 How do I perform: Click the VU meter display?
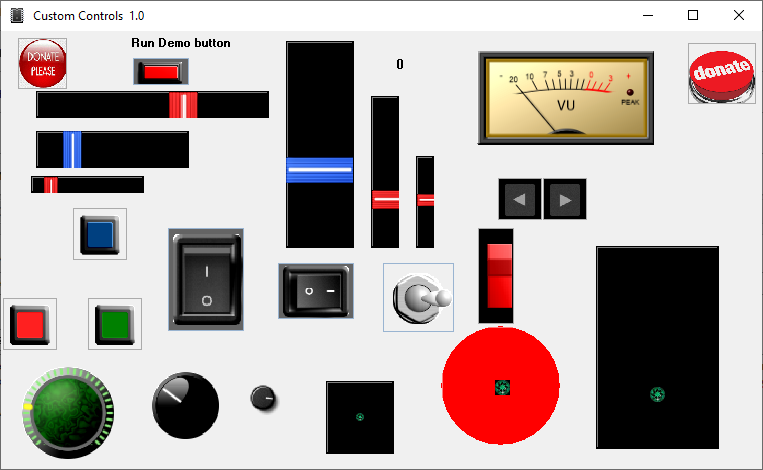[565, 96]
